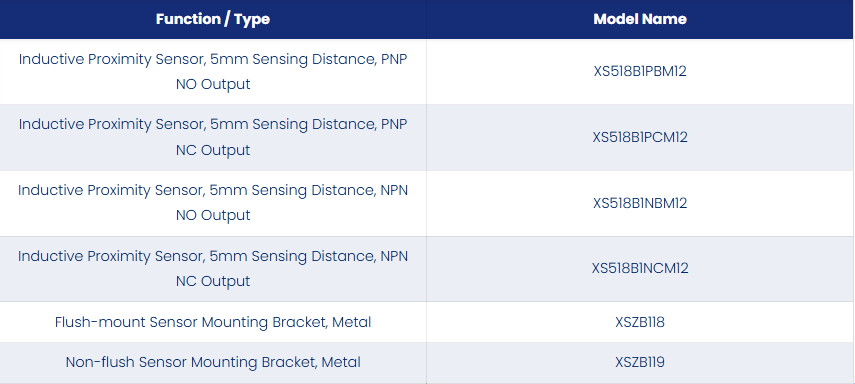This screenshot has height=384, width=855.
Task: Click NPN NO Output sensor description
Action: coord(213,203)
